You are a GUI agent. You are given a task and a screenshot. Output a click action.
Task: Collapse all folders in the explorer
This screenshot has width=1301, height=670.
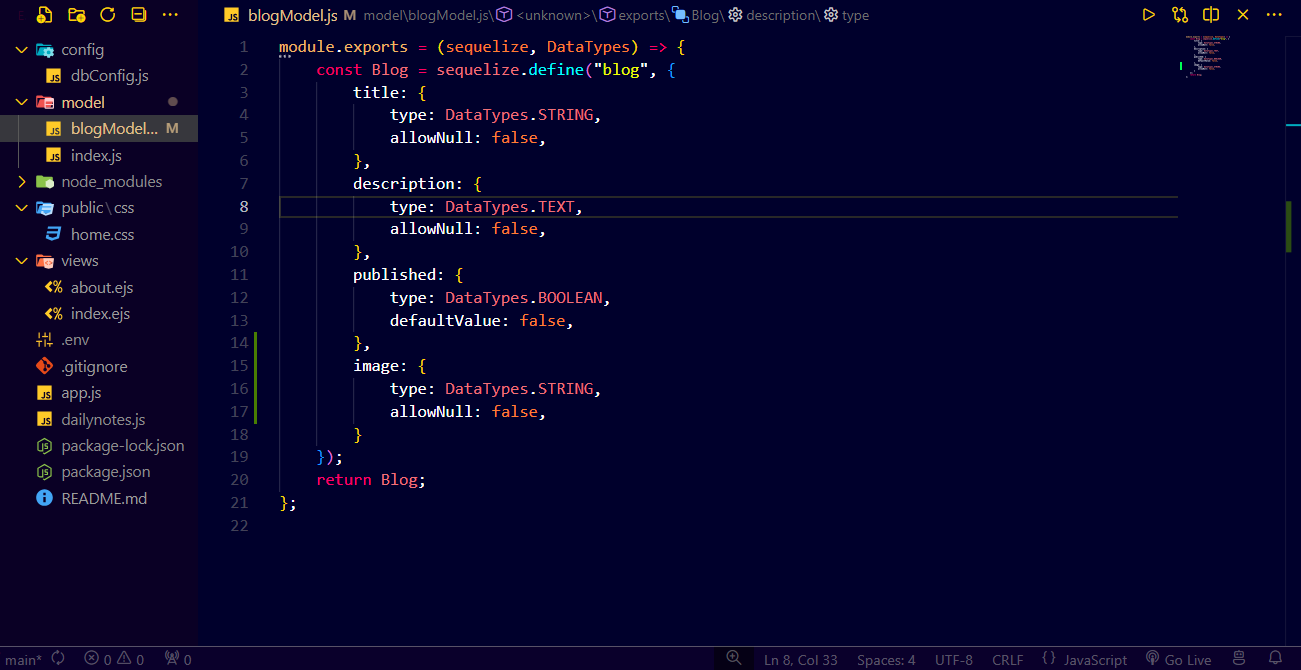point(139,15)
